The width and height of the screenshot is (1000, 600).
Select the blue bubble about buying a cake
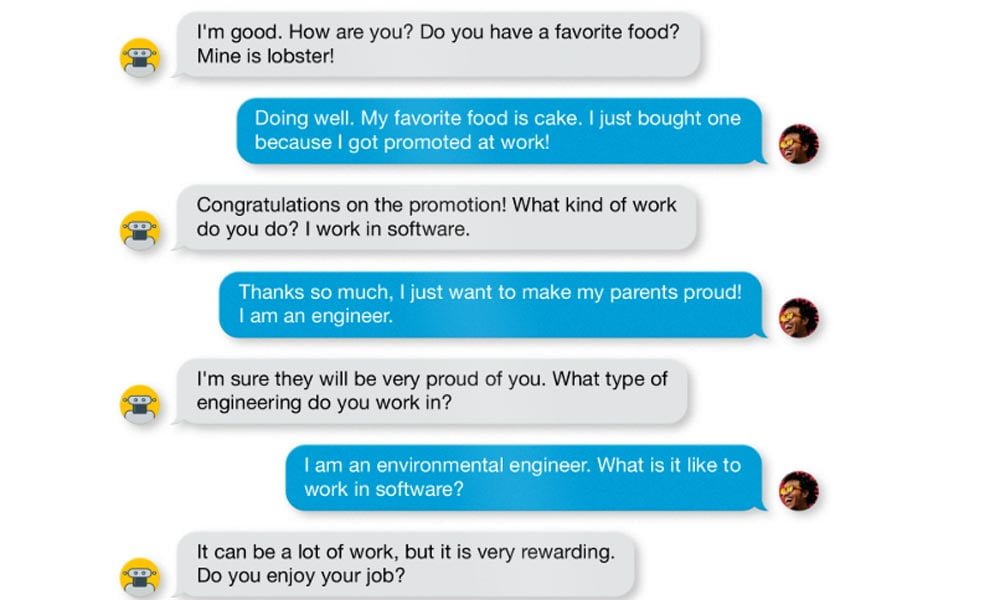(x=498, y=130)
